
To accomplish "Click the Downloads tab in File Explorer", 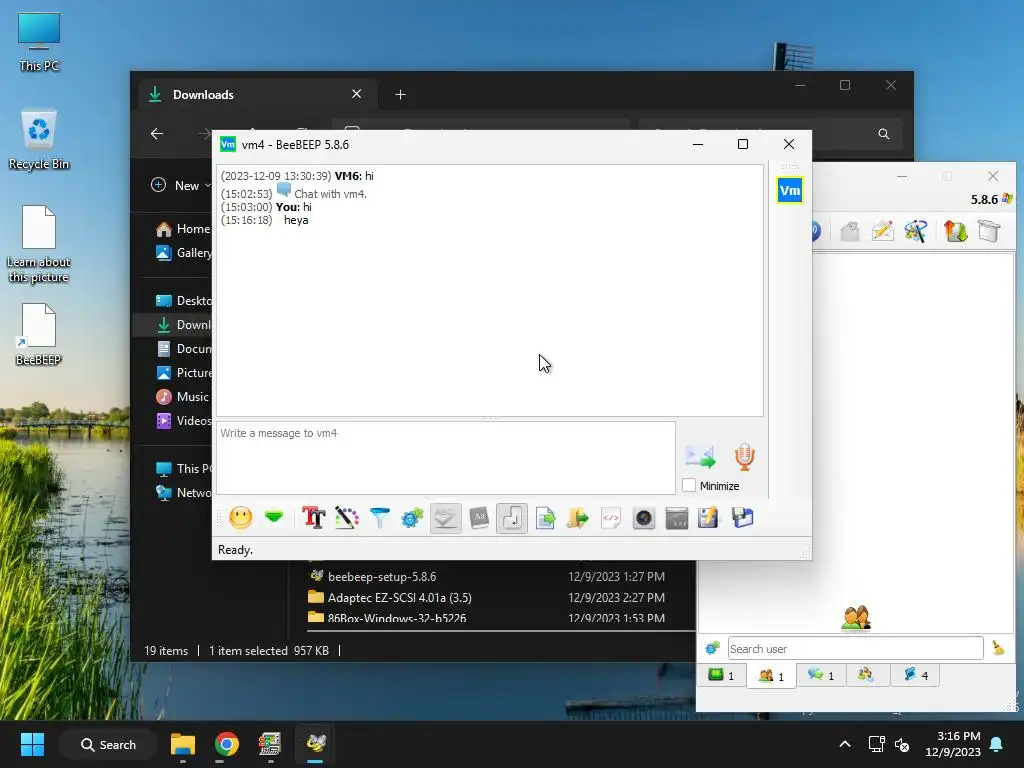I will click(258, 95).
